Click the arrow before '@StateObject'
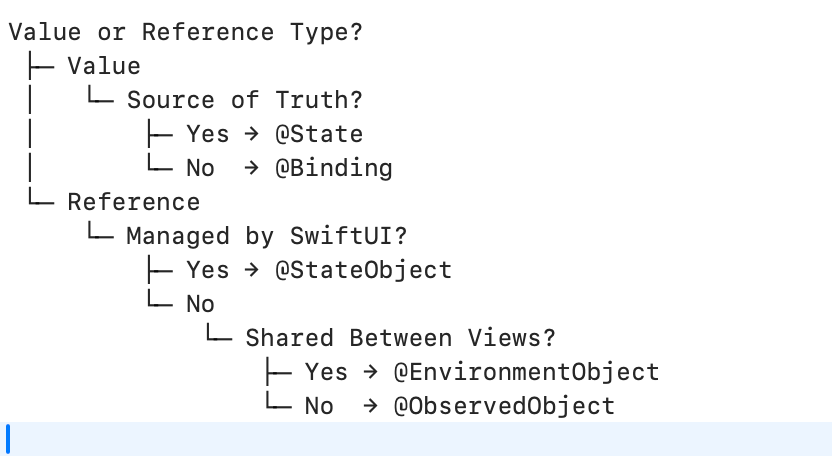This screenshot has height=460, width=832. (x=252, y=270)
